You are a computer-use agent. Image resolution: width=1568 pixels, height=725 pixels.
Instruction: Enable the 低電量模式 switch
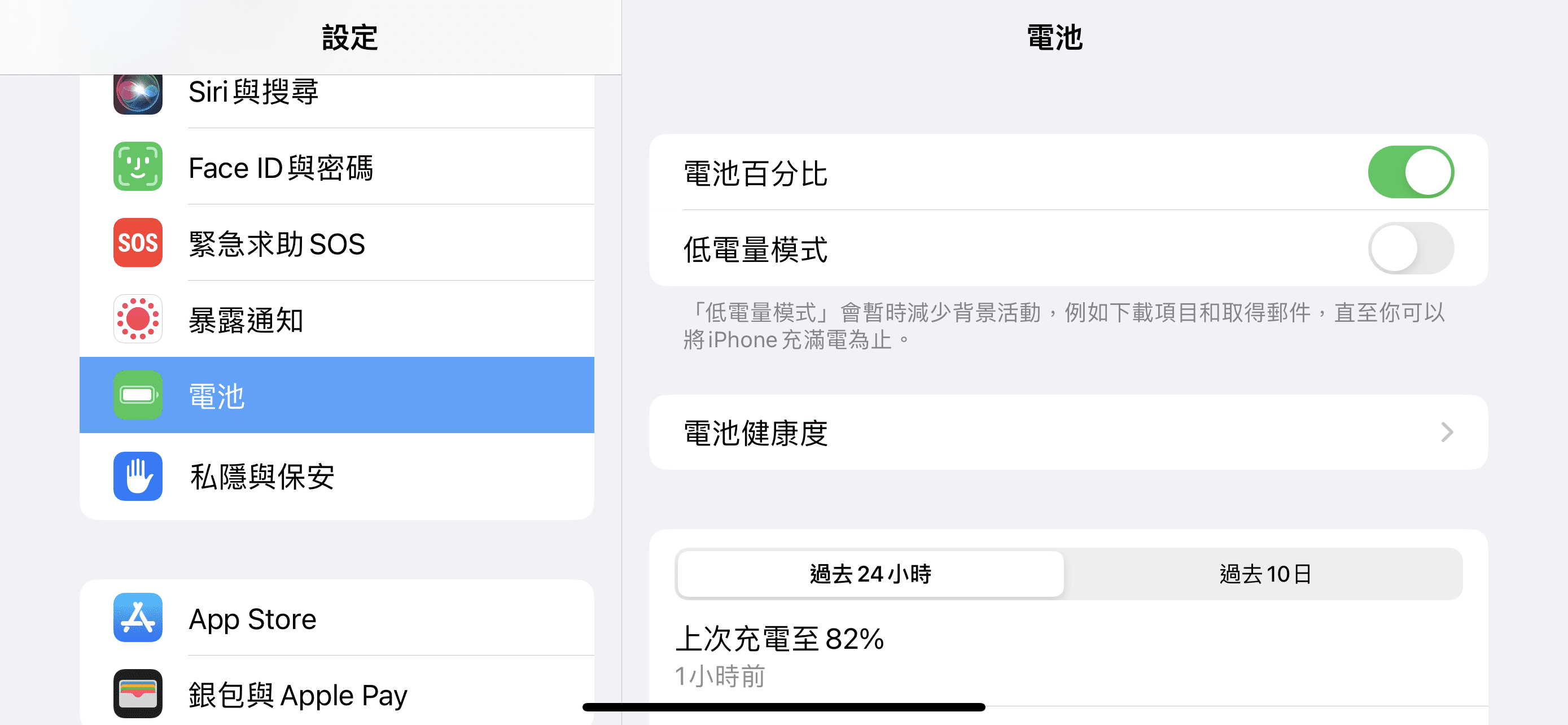point(1411,248)
